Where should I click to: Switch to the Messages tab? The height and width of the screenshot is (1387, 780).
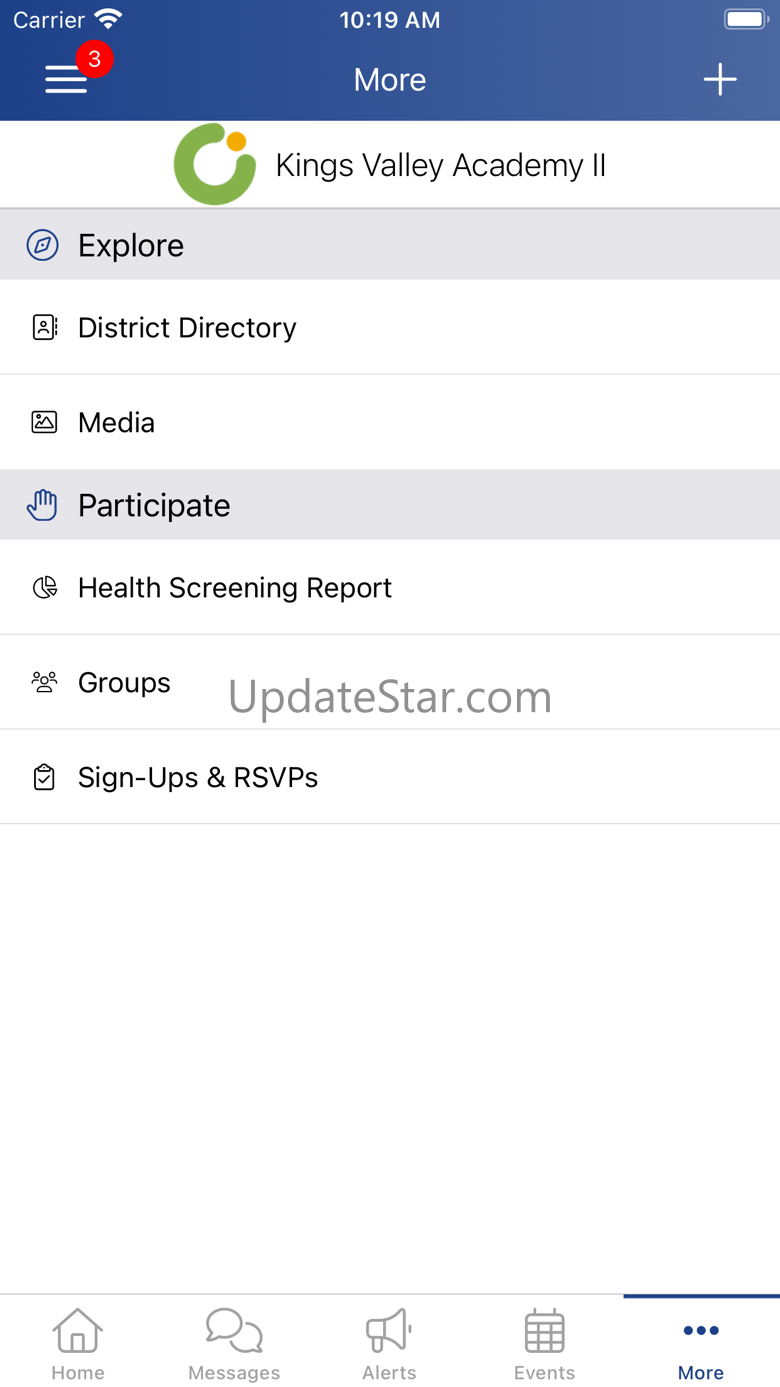click(x=234, y=1342)
